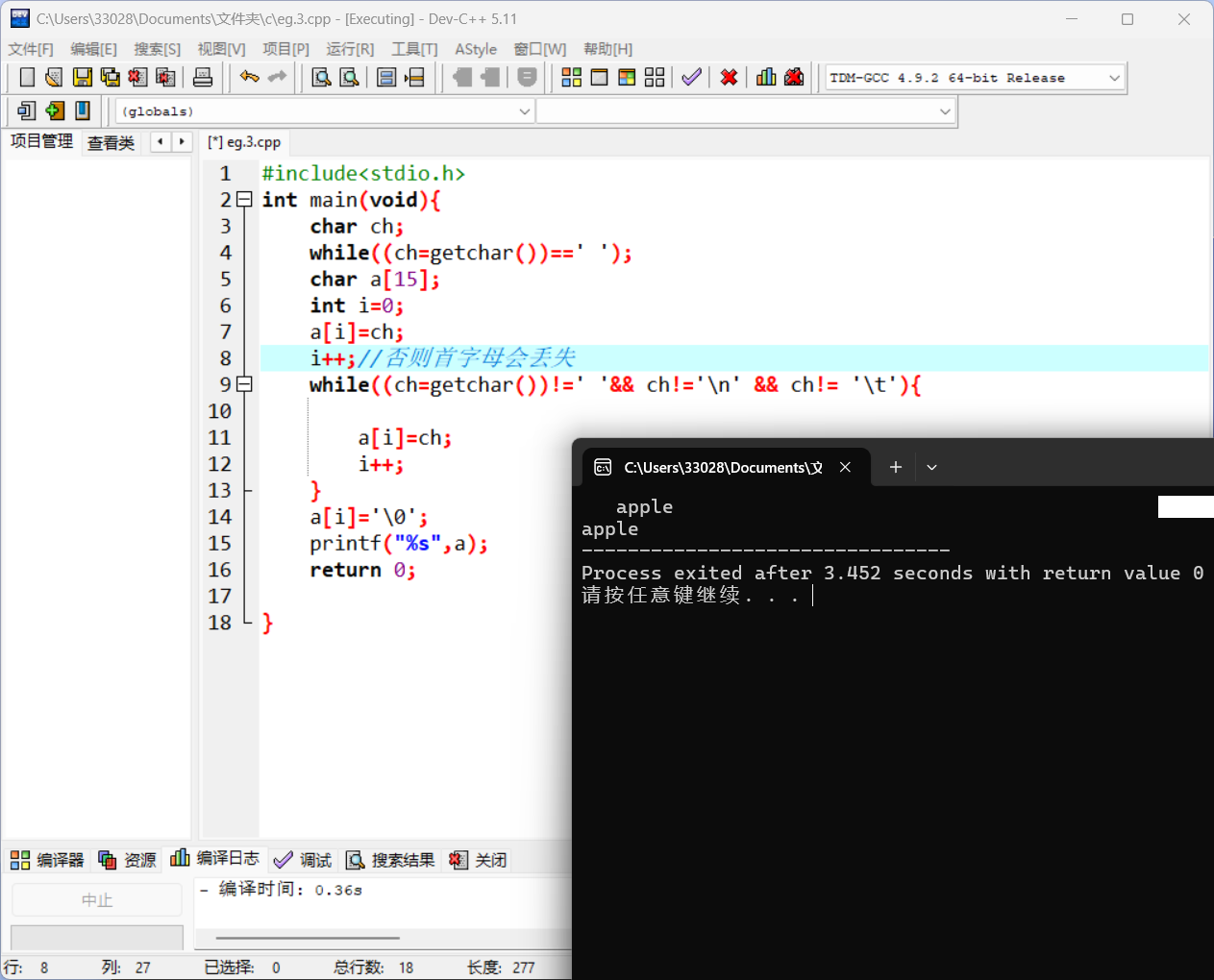Viewport: 1214px width, 980px height.
Task: Open the 编辑[E] menu
Action: tap(93, 49)
